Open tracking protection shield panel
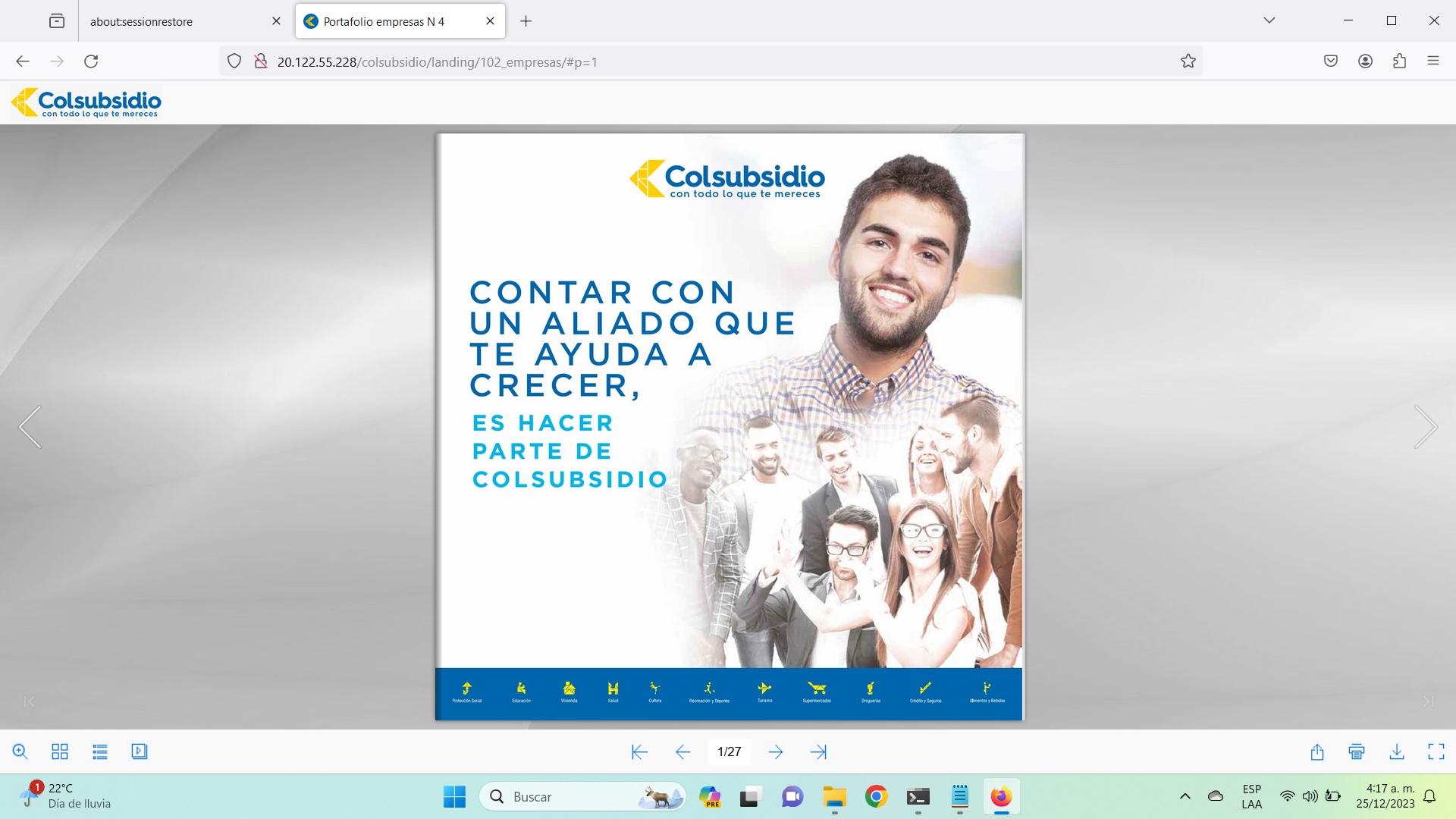The width and height of the screenshot is (1456, 819). pos(234,61)
